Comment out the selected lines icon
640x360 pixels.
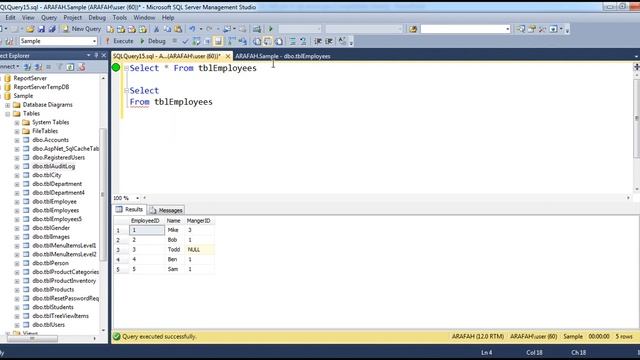tap(293, 41)
